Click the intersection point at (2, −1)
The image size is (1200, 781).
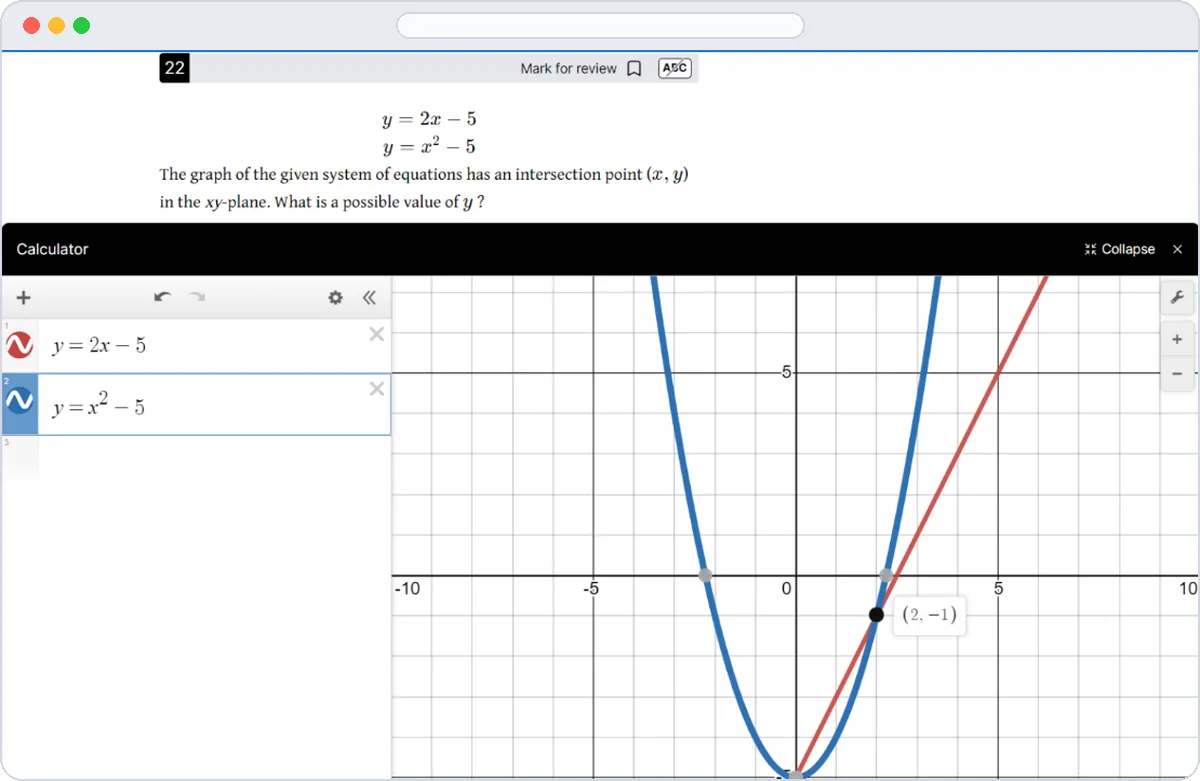pyautogui.click(x=876, y=615)
